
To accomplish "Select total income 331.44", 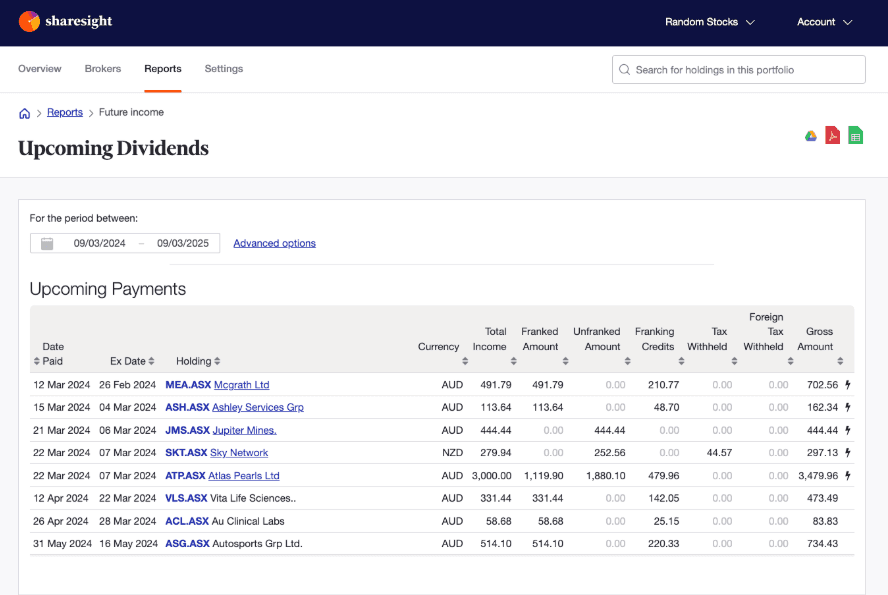I will pyautogui.click(x=496, y=498).
